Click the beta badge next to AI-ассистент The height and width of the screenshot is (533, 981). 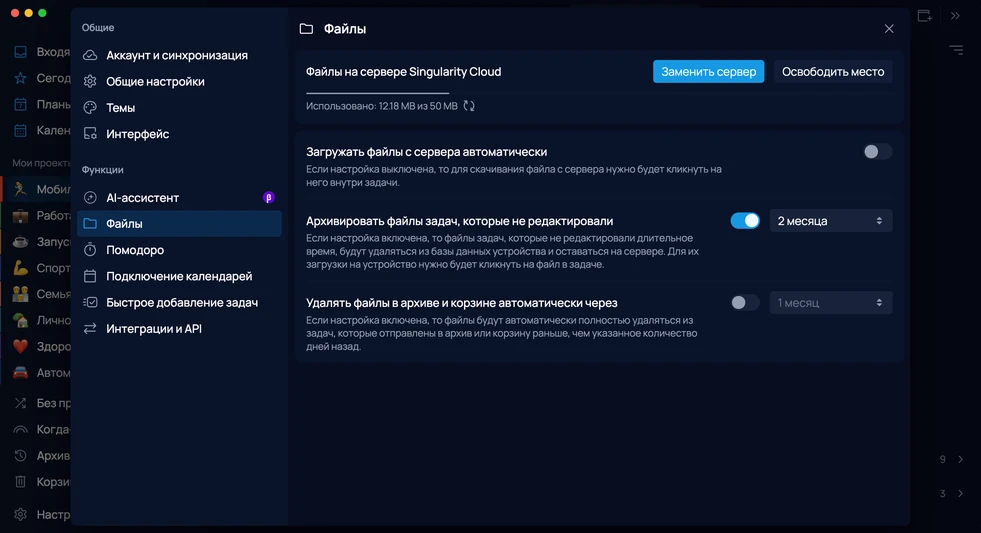point(268,198)
